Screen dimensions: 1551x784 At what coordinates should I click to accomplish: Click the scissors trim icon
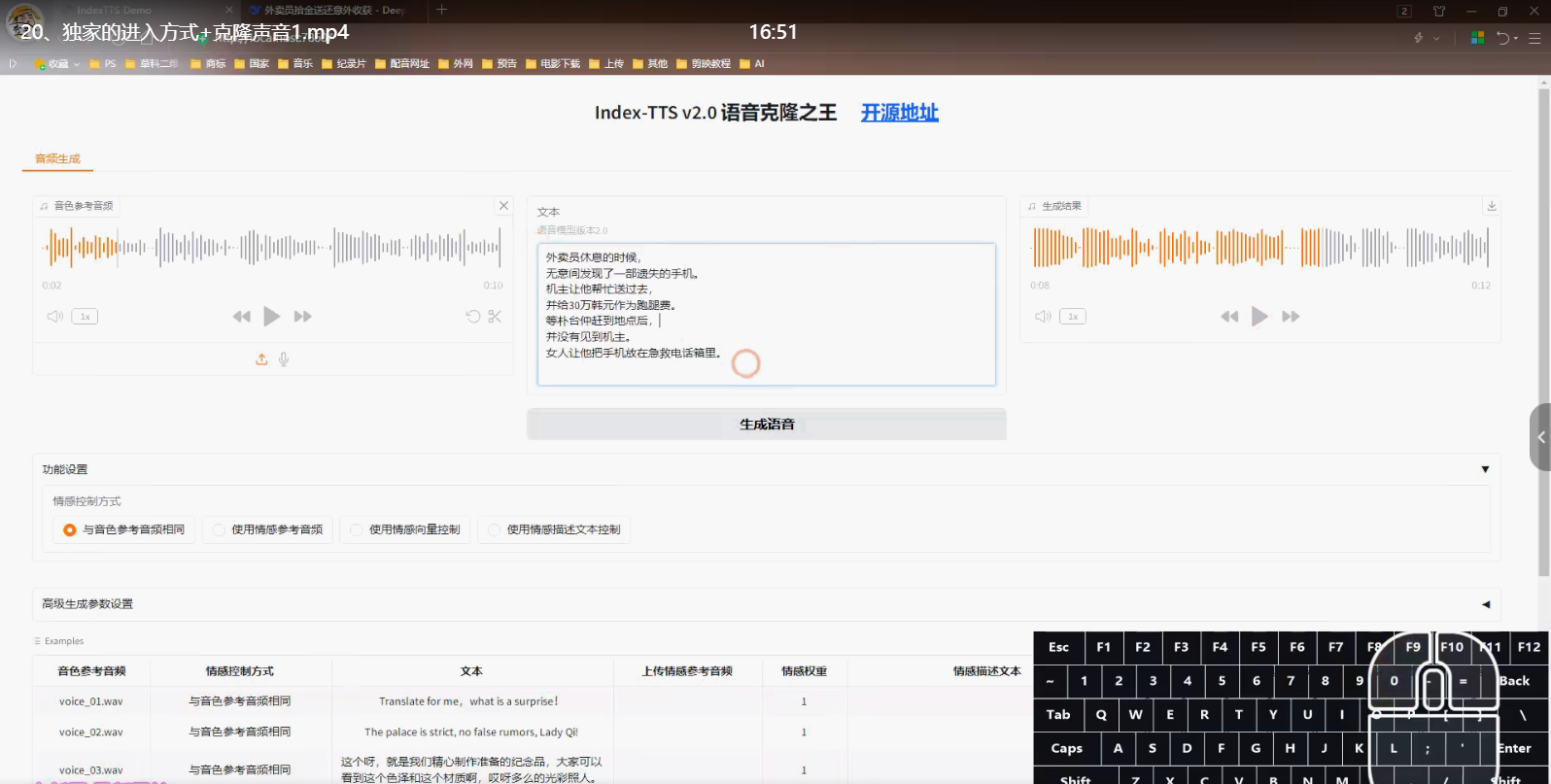point(495,317)
